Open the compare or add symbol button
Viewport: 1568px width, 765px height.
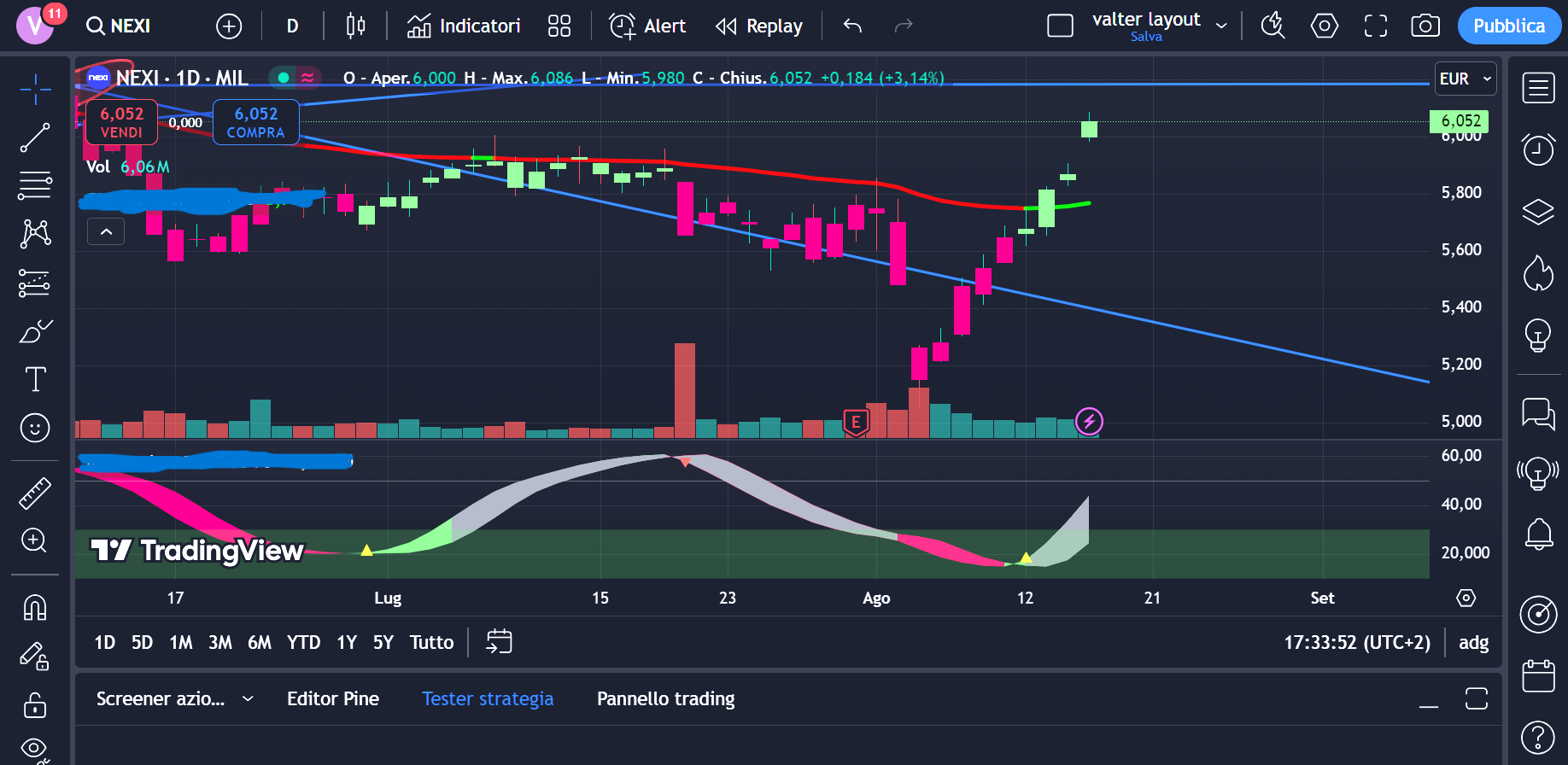pos(229,26)
